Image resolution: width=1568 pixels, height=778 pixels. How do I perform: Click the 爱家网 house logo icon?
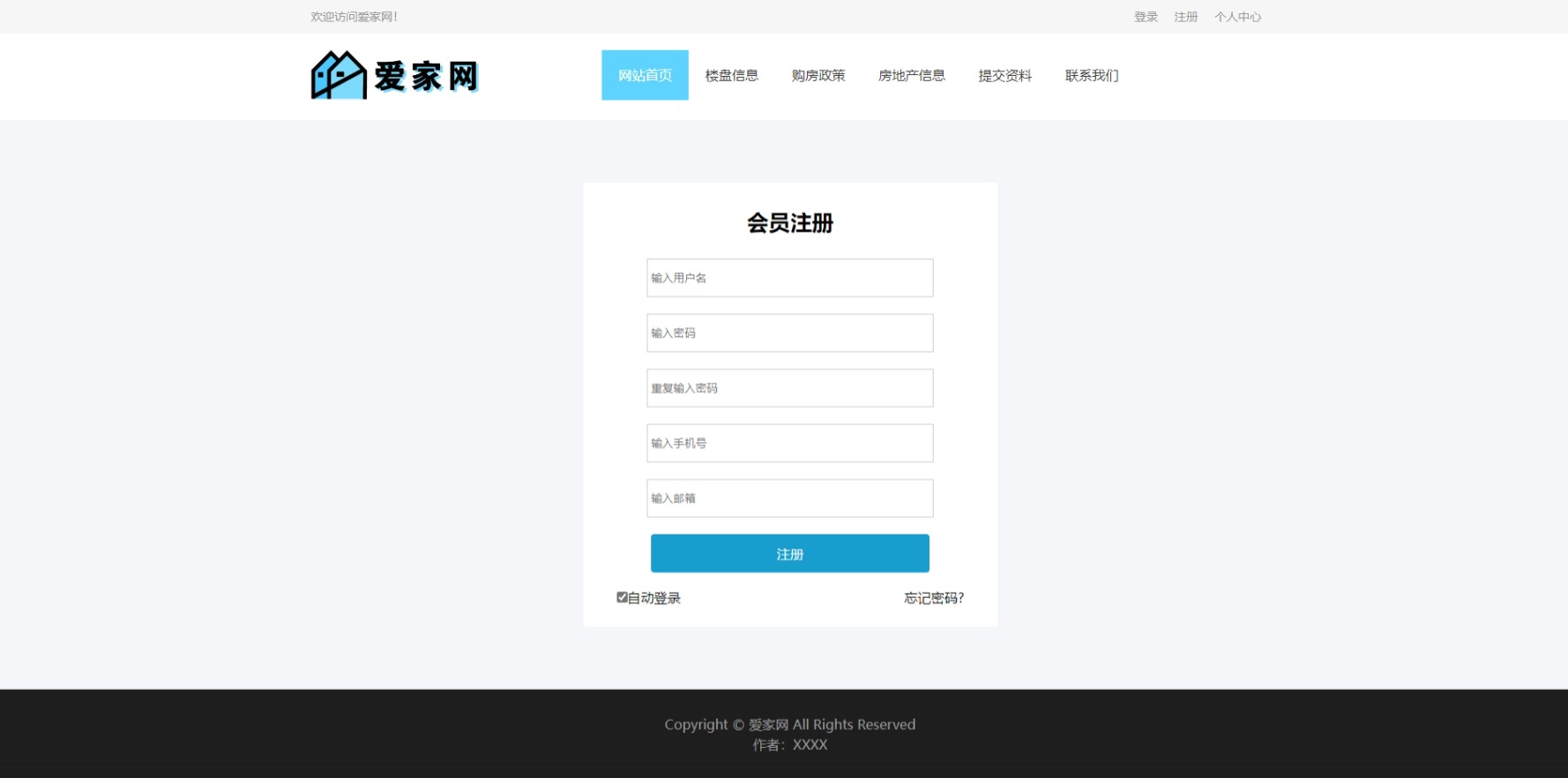click(338, 76)
